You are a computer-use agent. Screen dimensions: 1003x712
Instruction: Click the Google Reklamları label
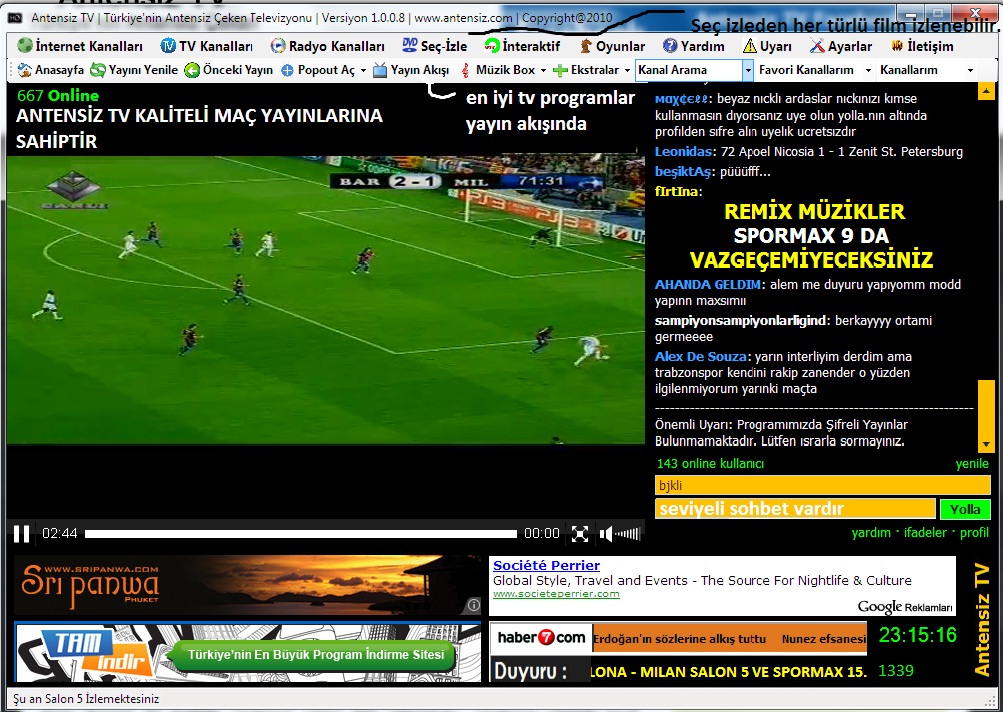click(x=905, y=607)
